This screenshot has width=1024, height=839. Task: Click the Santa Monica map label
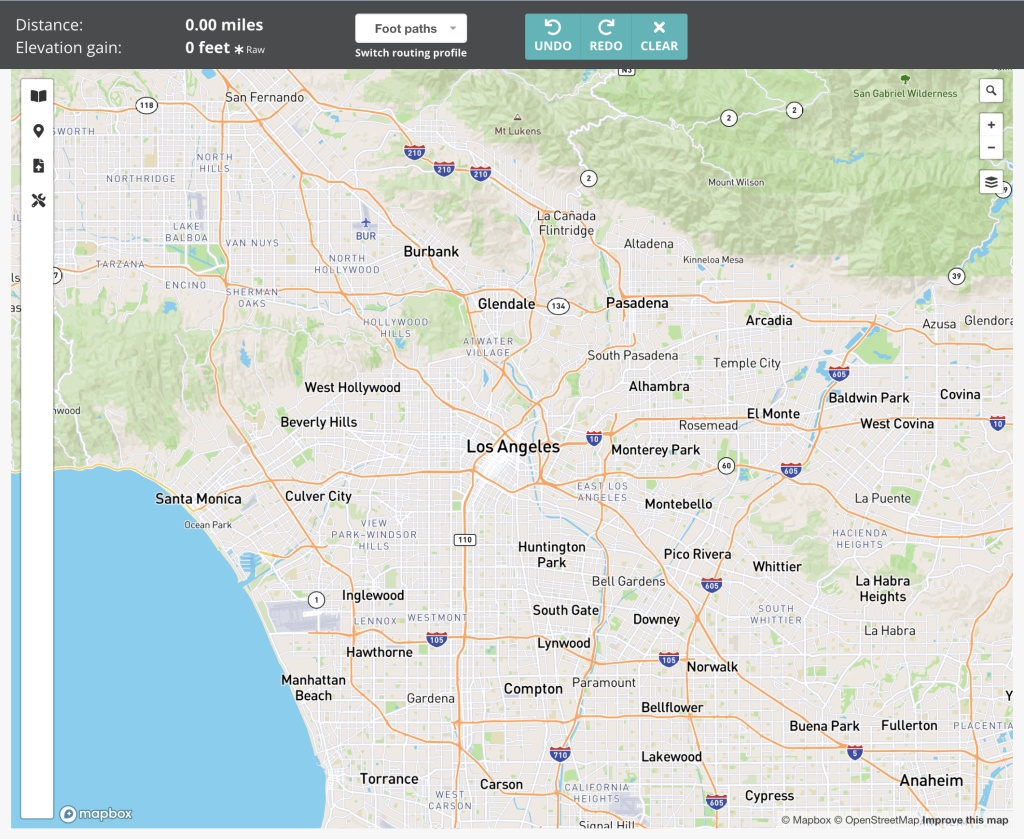[198, 499]
